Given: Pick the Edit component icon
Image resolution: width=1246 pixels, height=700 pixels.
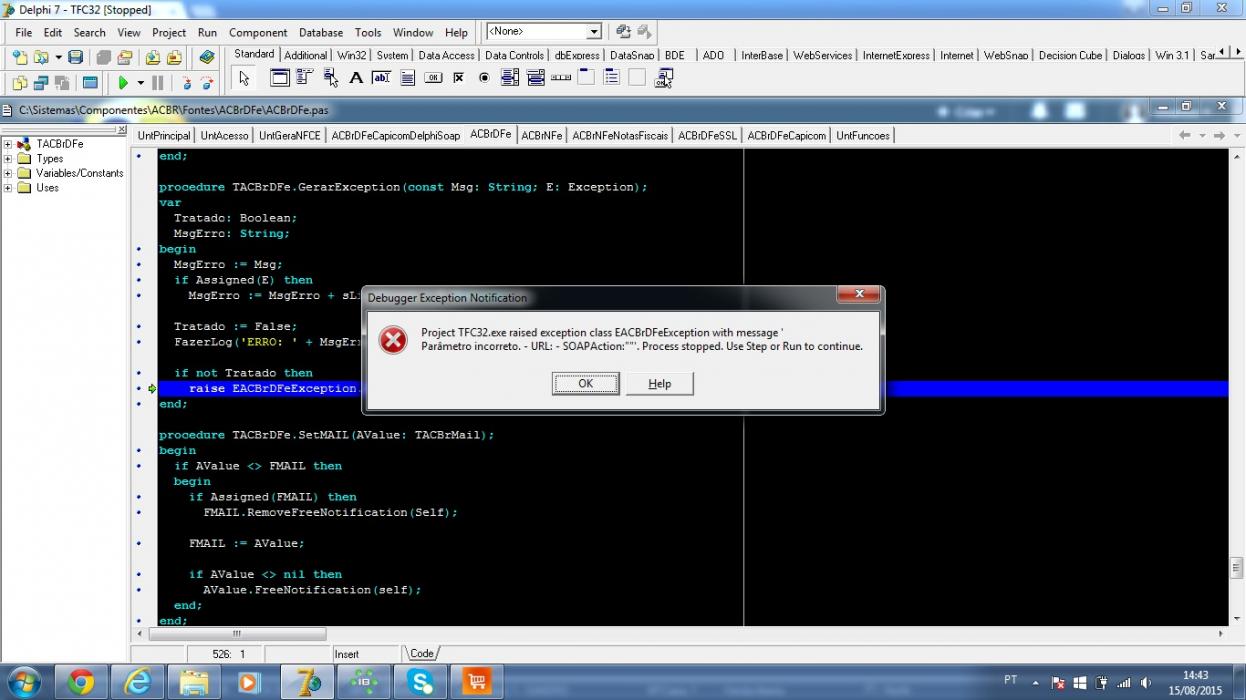Looking at the screenshot, I should click(x=381, y=78).
